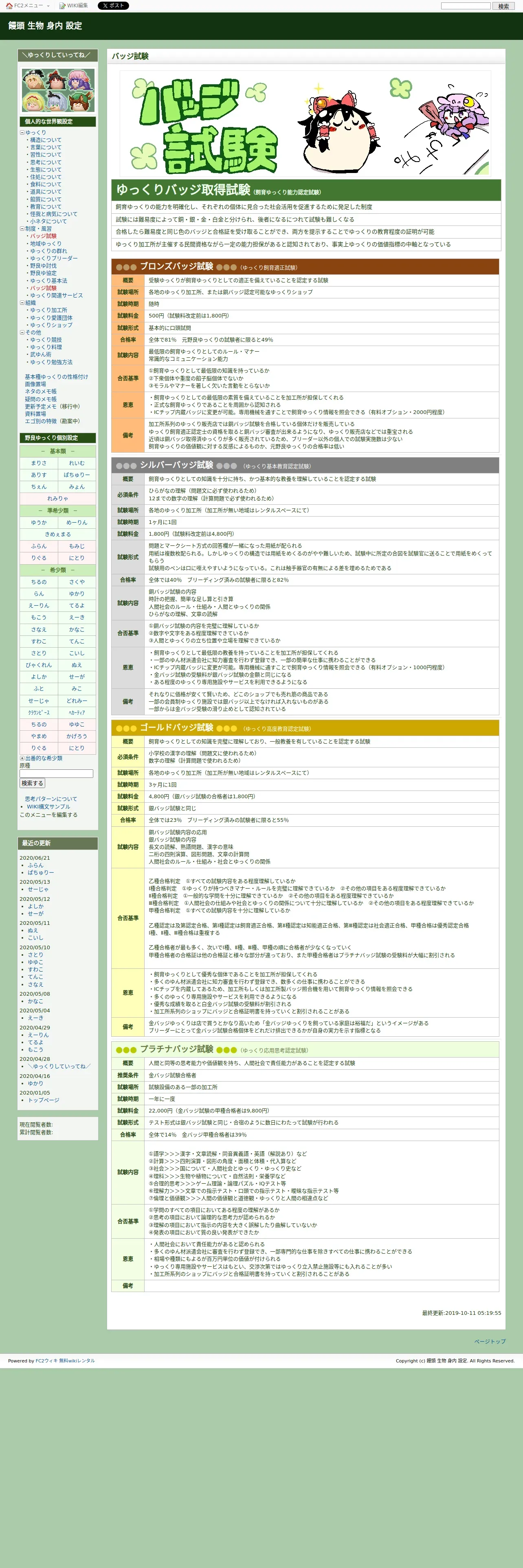
Task: Open 構造について in the sidebar
Action: coord(46,140)
